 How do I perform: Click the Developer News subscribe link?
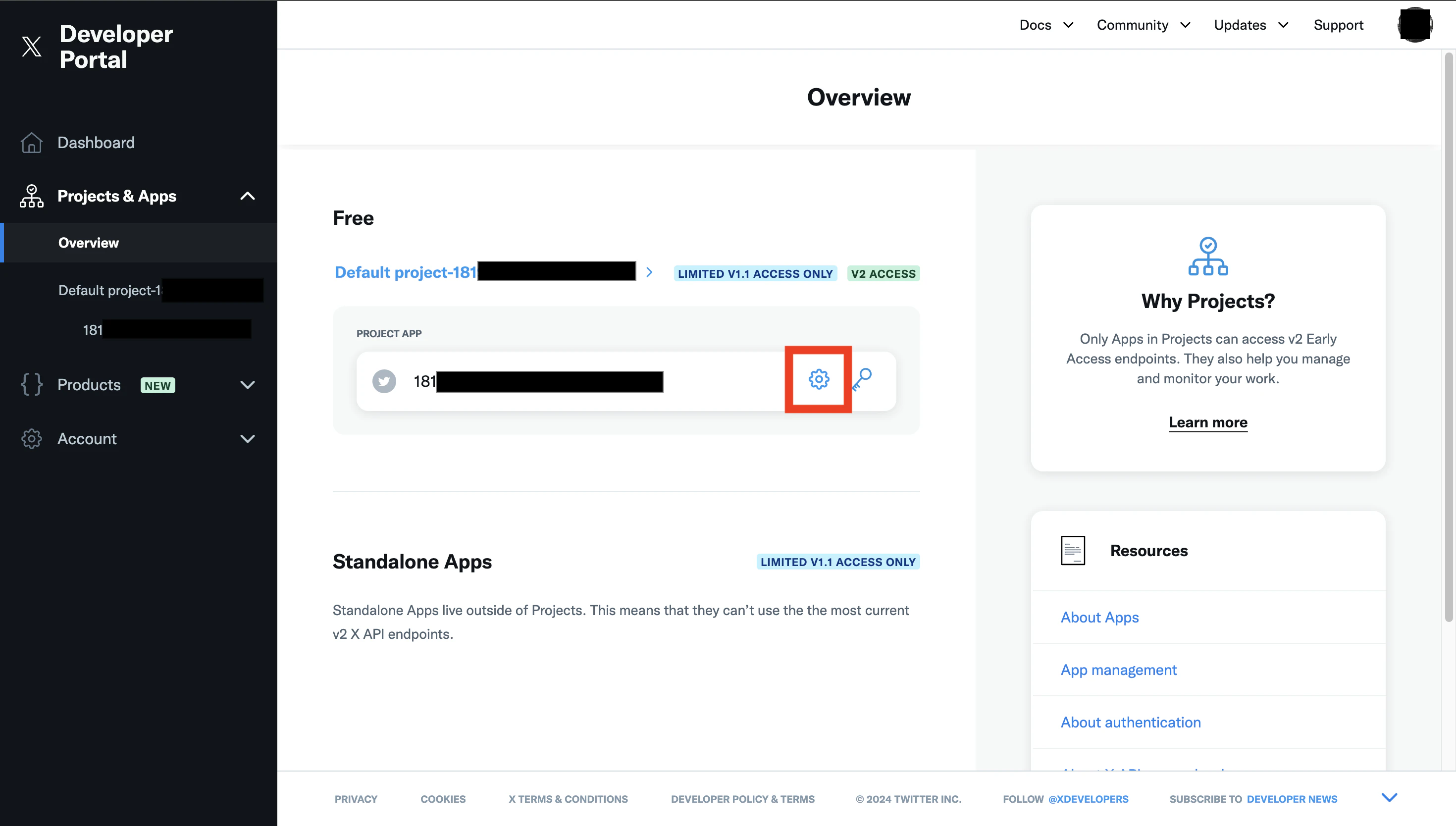[1292, 799]
